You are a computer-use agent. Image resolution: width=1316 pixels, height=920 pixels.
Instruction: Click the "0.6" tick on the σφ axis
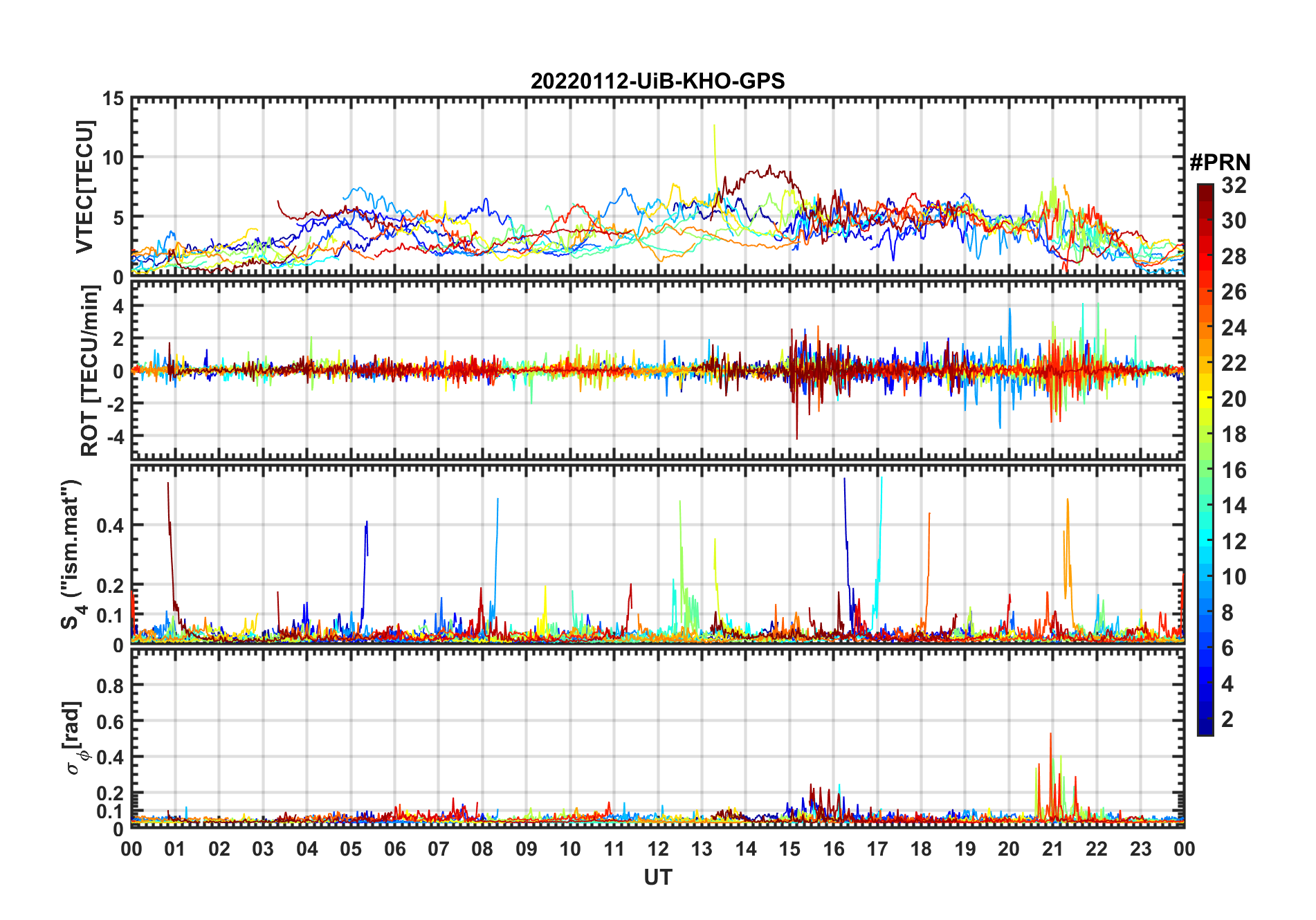coord(111,722)
